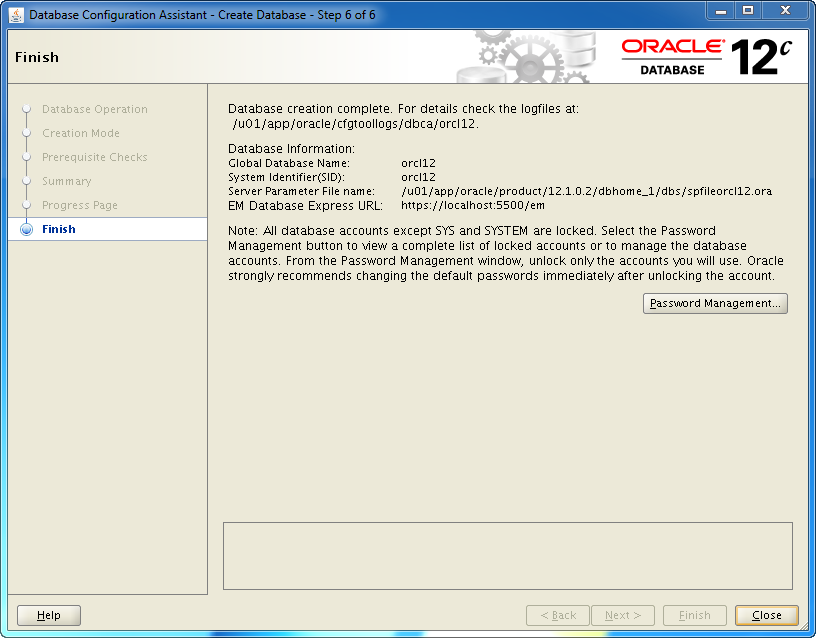Click the Oracle Database 12c logo

pyautogui.click(x=706, y=57)
